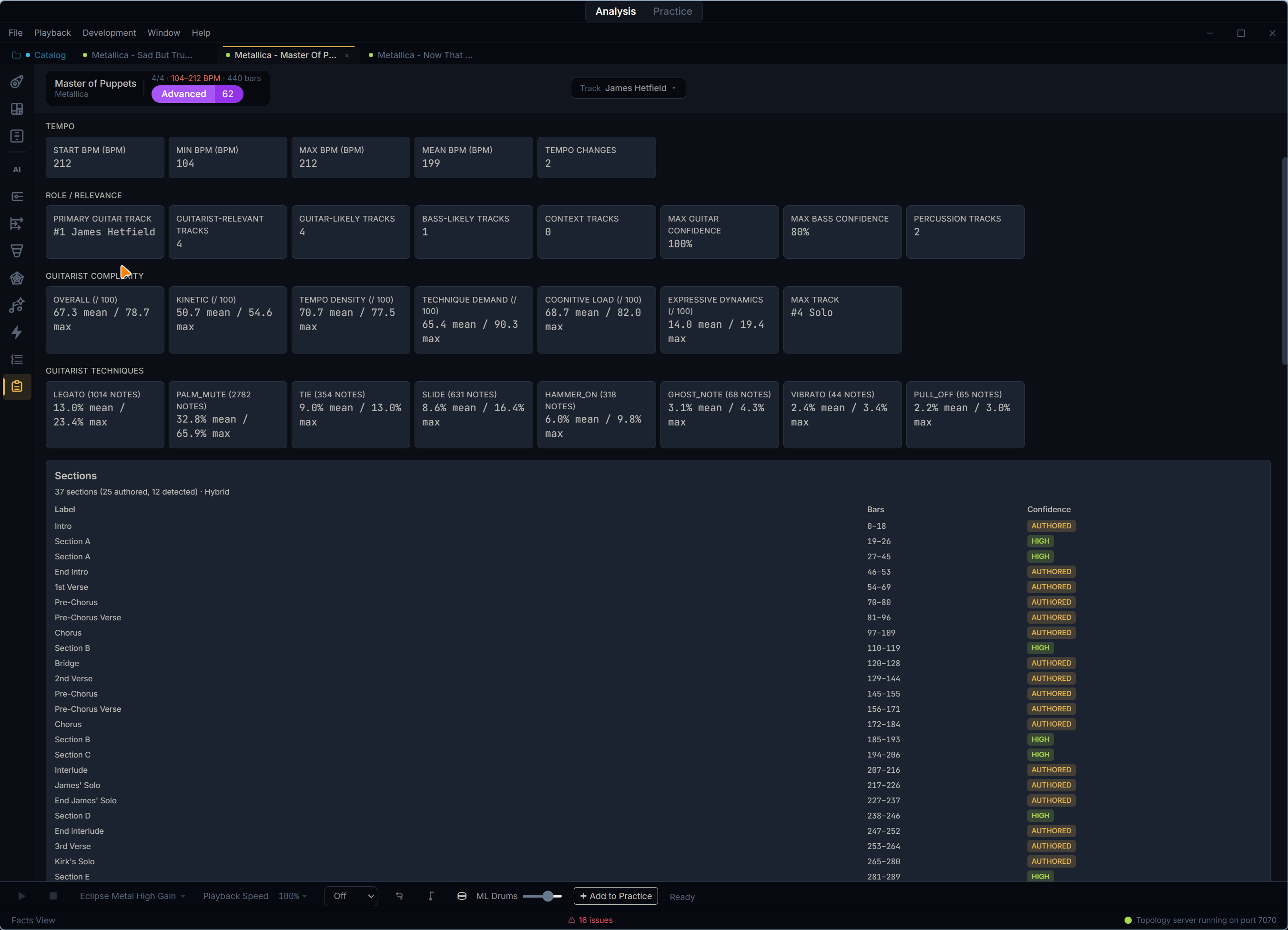Screen dimensions: 1288x930
Task: Select the Intro section row
Action: 658,526
